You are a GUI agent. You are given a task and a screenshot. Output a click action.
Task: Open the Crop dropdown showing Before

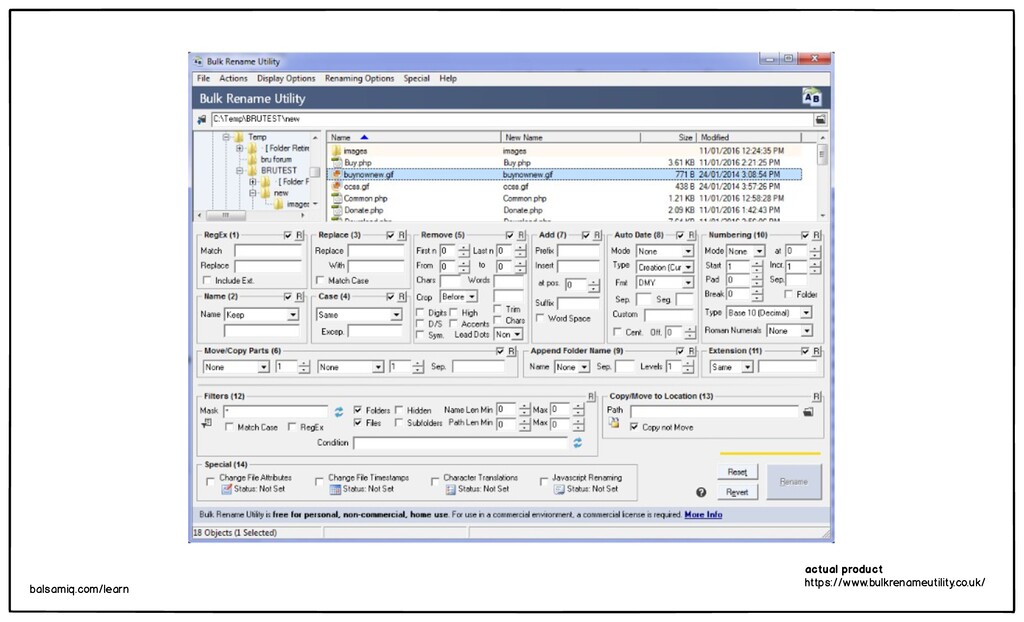pyautogui.click(x=472, y=297)
